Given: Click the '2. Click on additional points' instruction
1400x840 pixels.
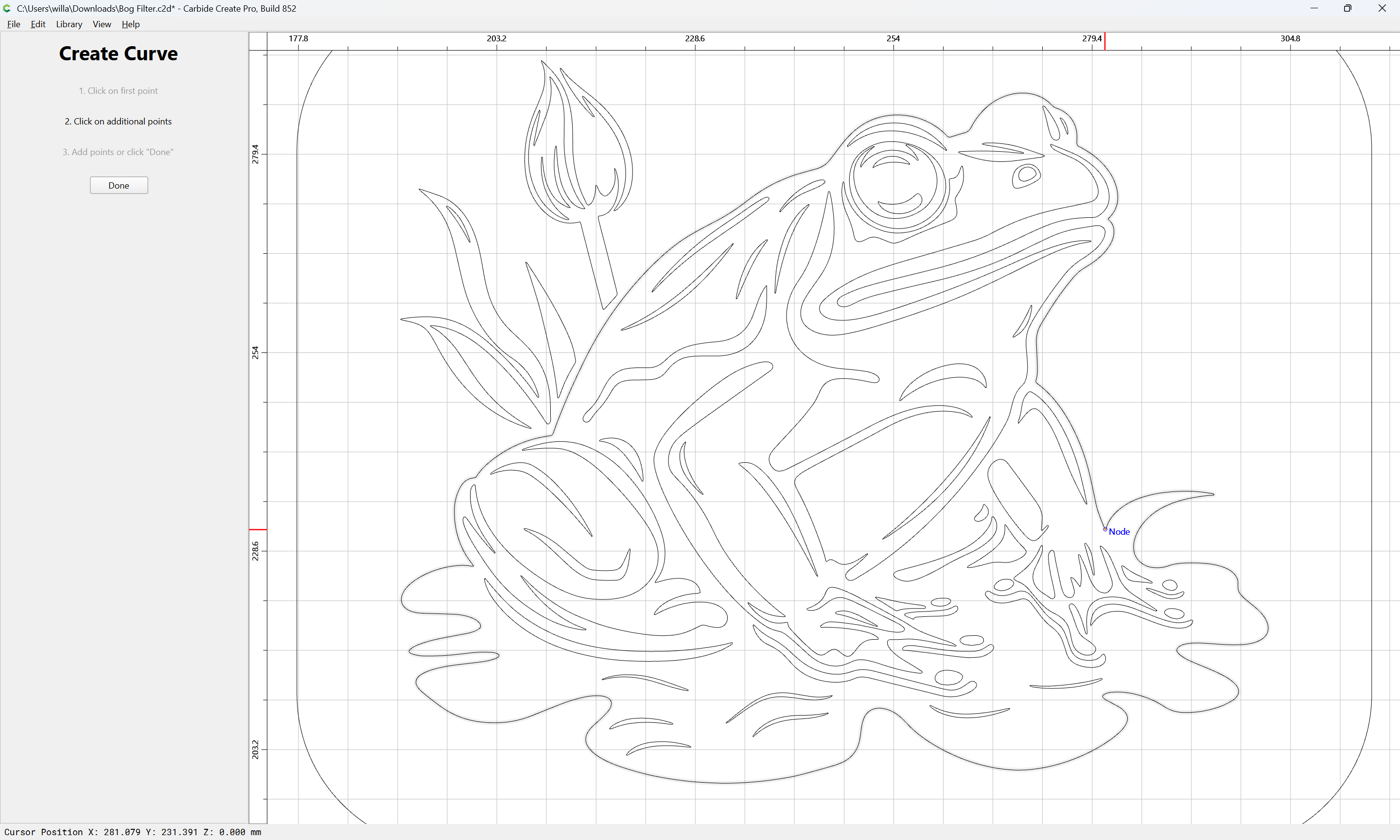Looking at the screenshot, I should pyautogui.click(x=118, y=121).
